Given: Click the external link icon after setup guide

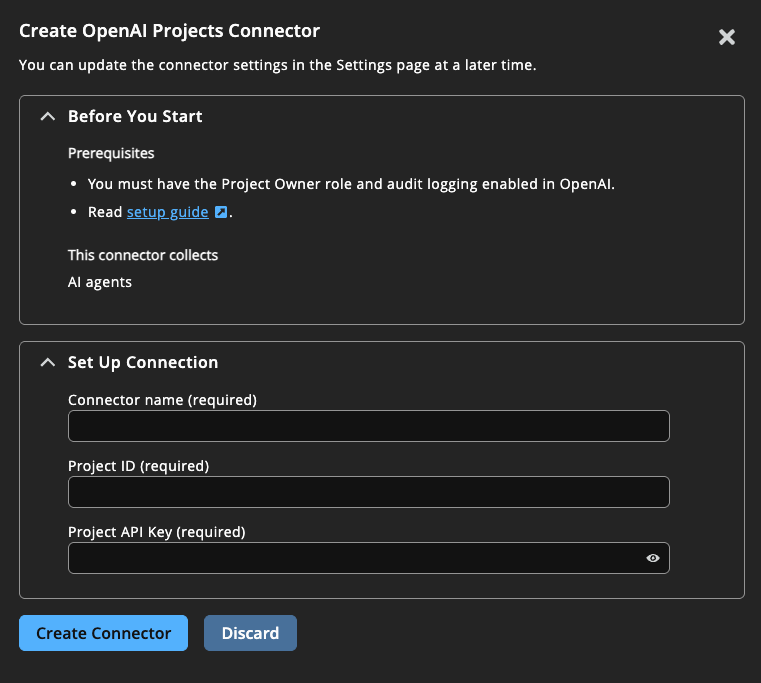Looking at the screenshot, I should click(x=221, y=212).
